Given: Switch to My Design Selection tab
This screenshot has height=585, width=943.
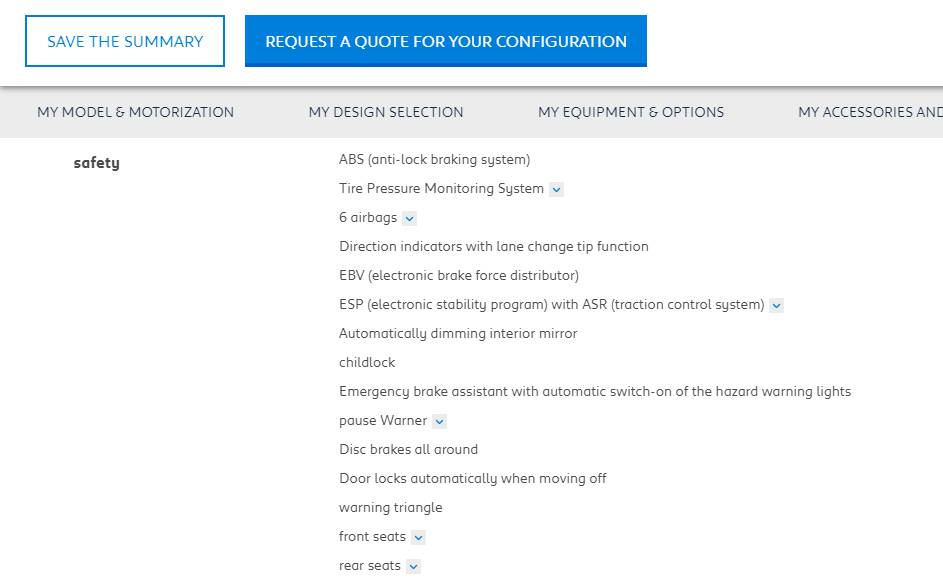Looking at the screenshot, I should 386,112.
